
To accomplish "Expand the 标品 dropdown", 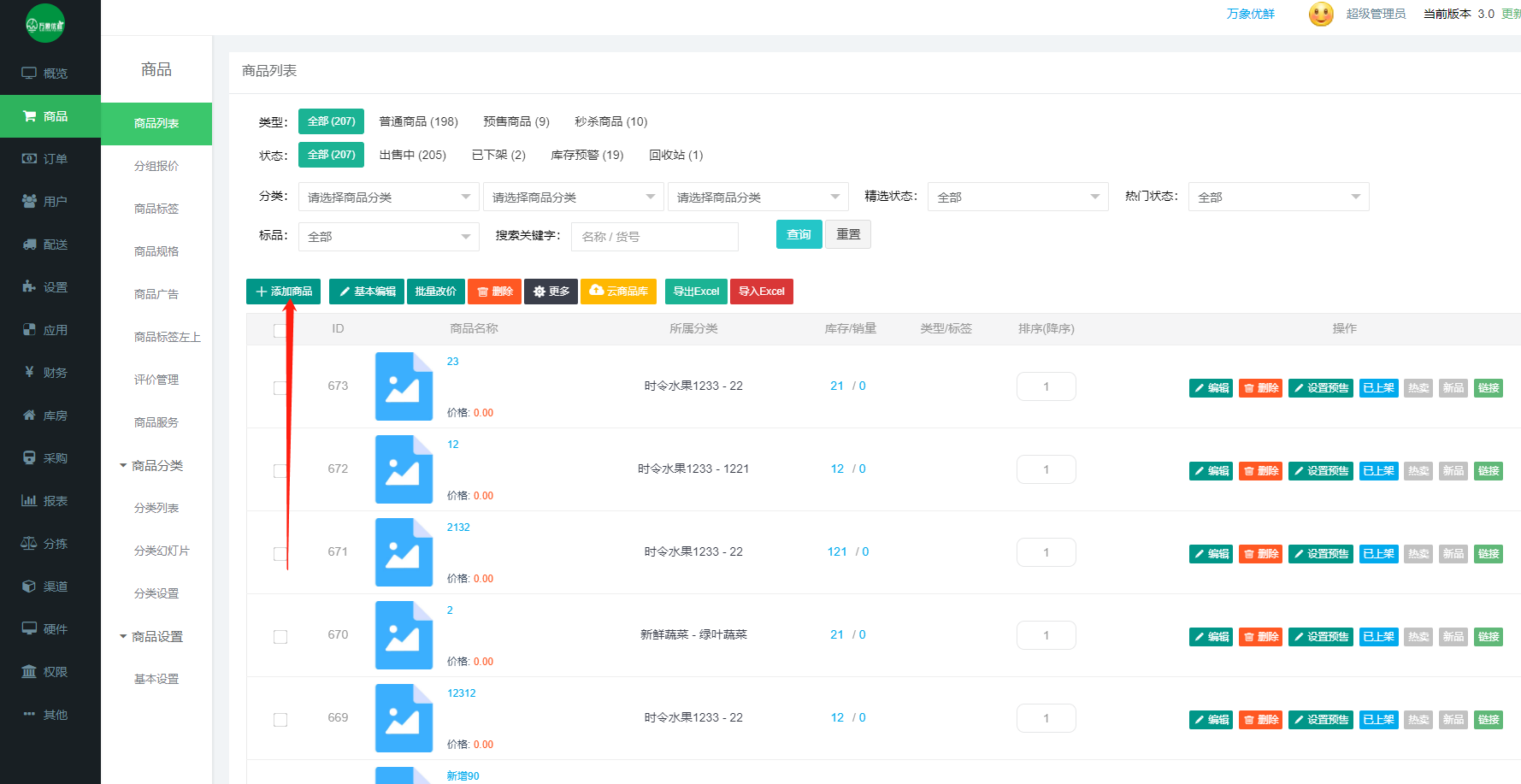I will 388,237.
